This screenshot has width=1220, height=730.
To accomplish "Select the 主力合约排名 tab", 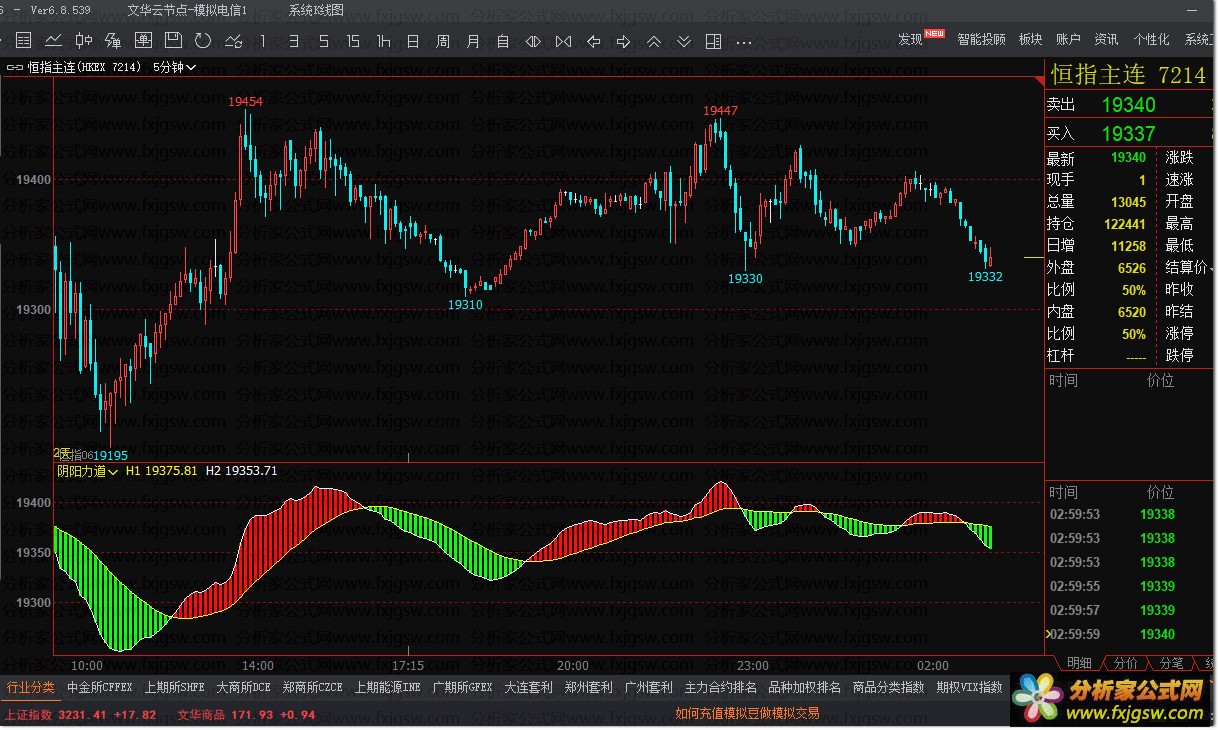I will coord(720,687).
